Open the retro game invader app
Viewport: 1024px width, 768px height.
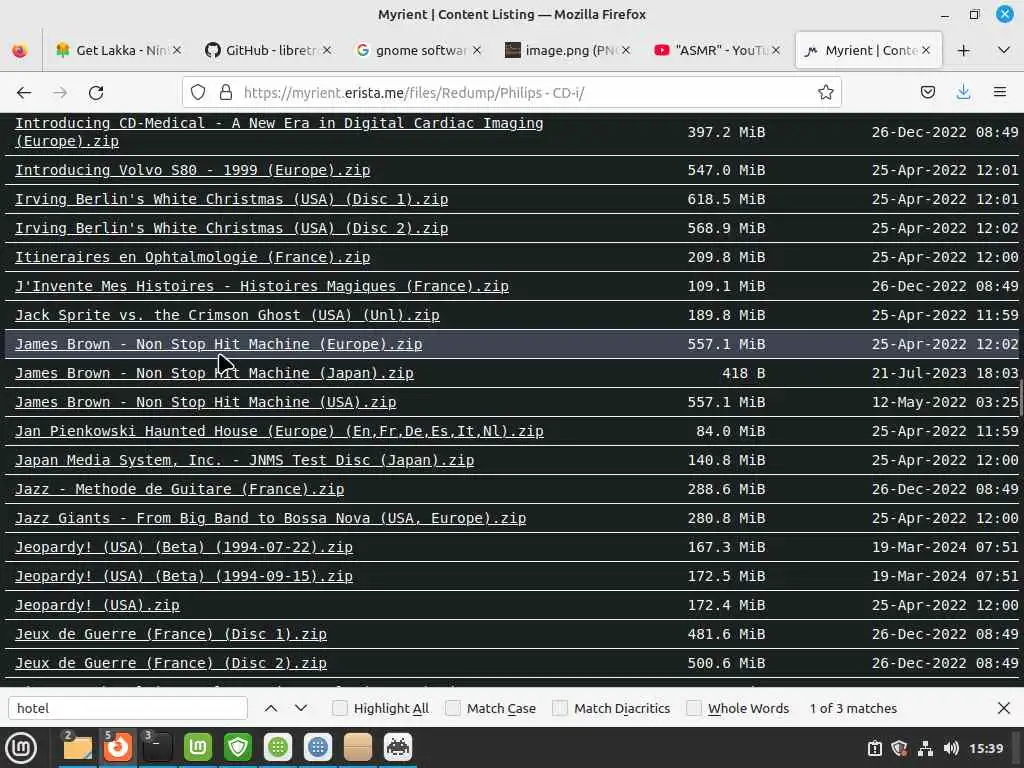pyautogui.click(x=398, y=747)
